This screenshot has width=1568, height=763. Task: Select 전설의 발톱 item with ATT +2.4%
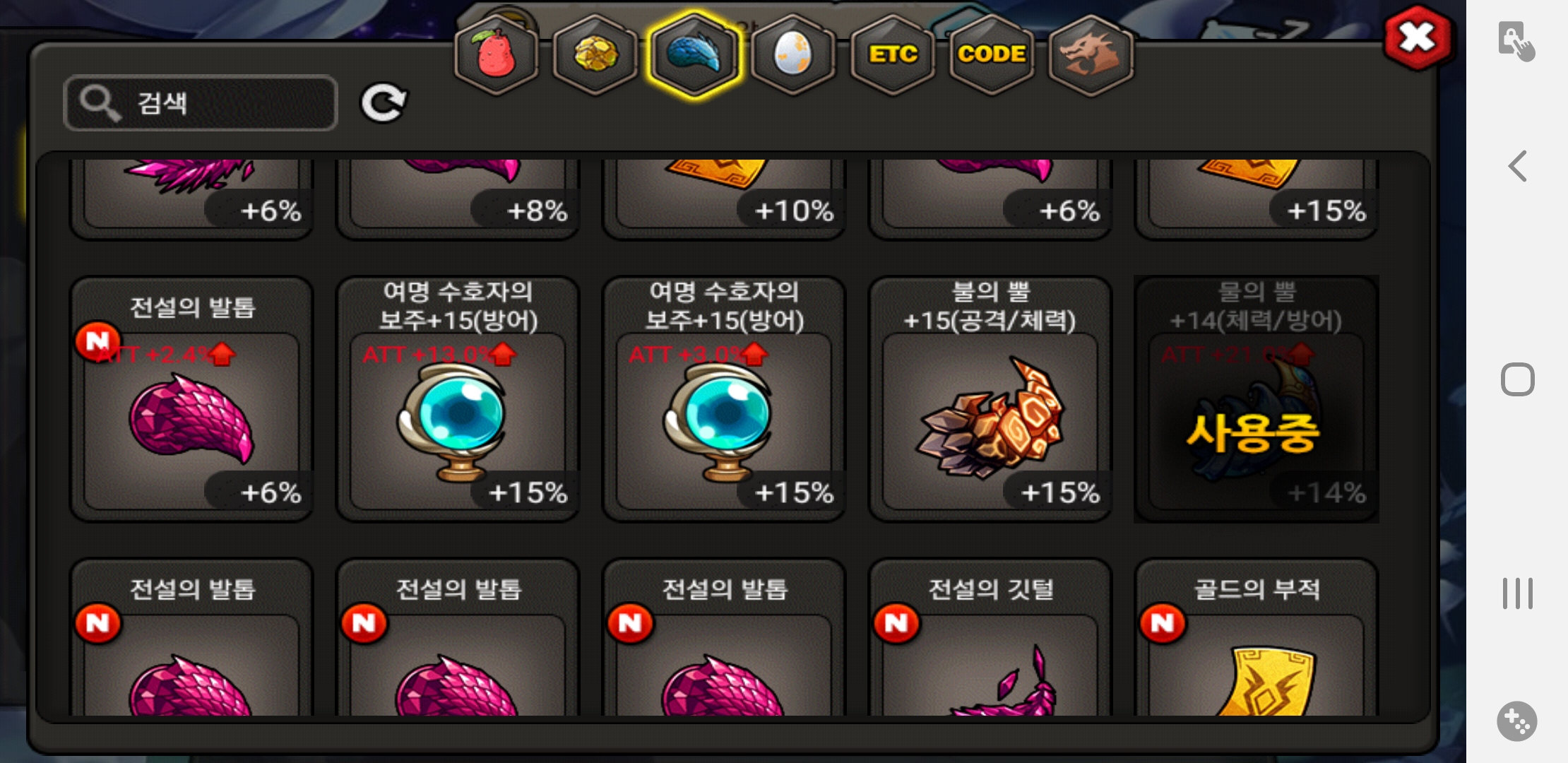(191, 399)
